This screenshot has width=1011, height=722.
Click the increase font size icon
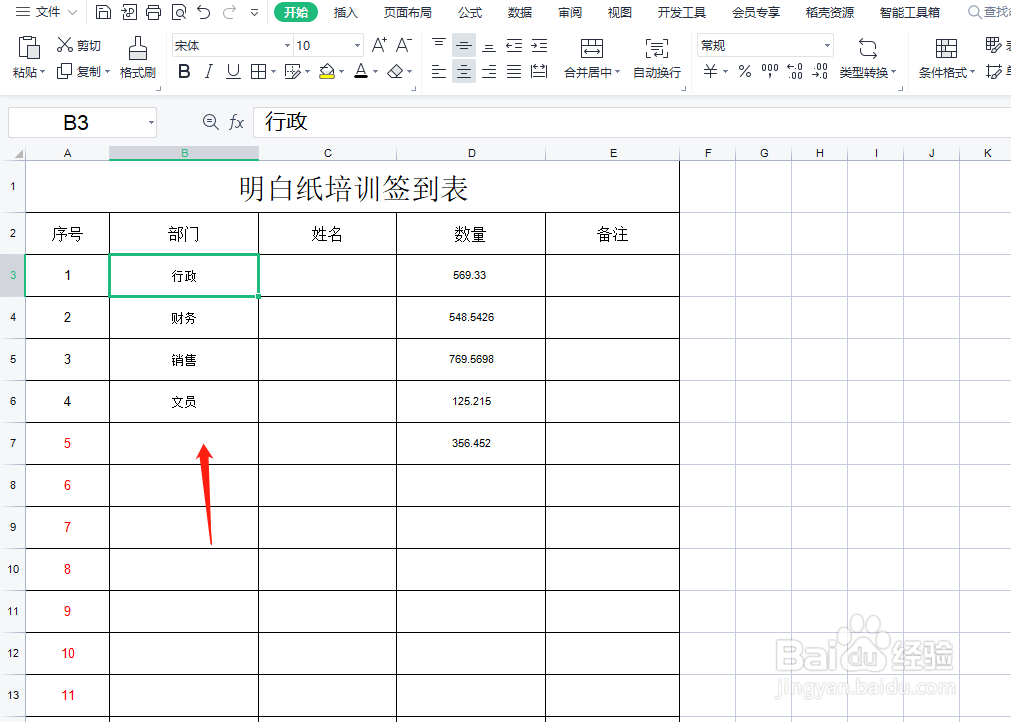coord(378,45)
